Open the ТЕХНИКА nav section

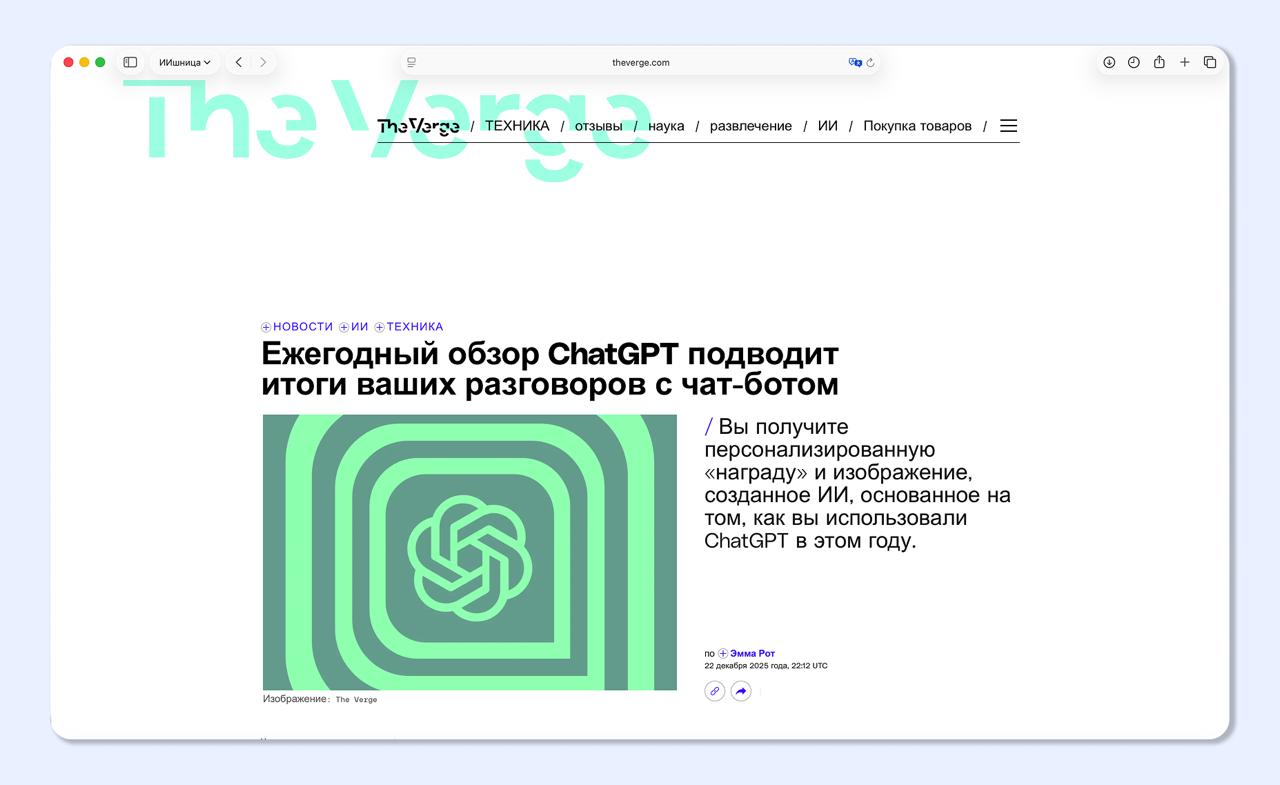pos(517,126)
